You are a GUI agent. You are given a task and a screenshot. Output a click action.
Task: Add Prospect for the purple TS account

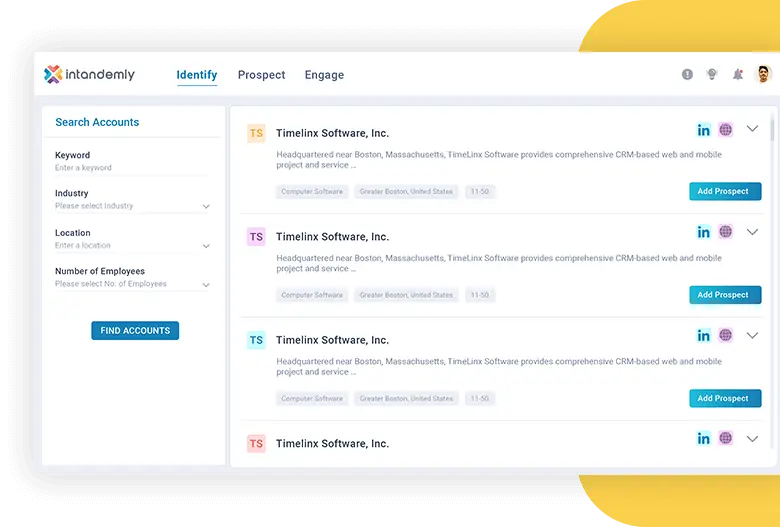coord(725,295)
